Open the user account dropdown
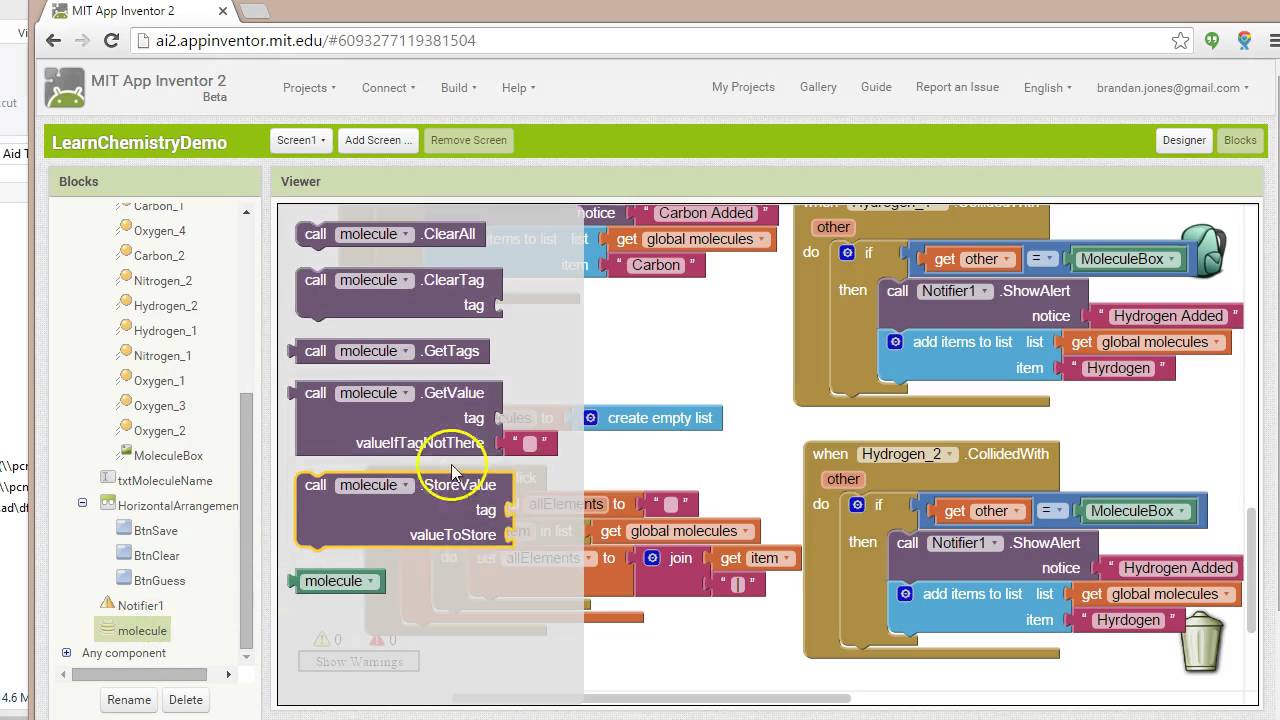Image resolution: width=1280 pixels, height=720 pixels. point(1173,88)
